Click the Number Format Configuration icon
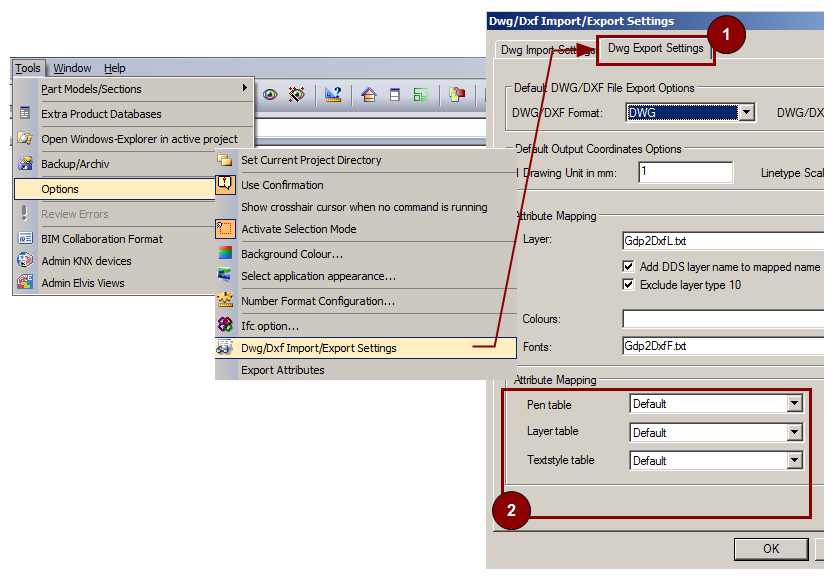The width and height of the screenshot is (834, 579). [x=225, y=300]
